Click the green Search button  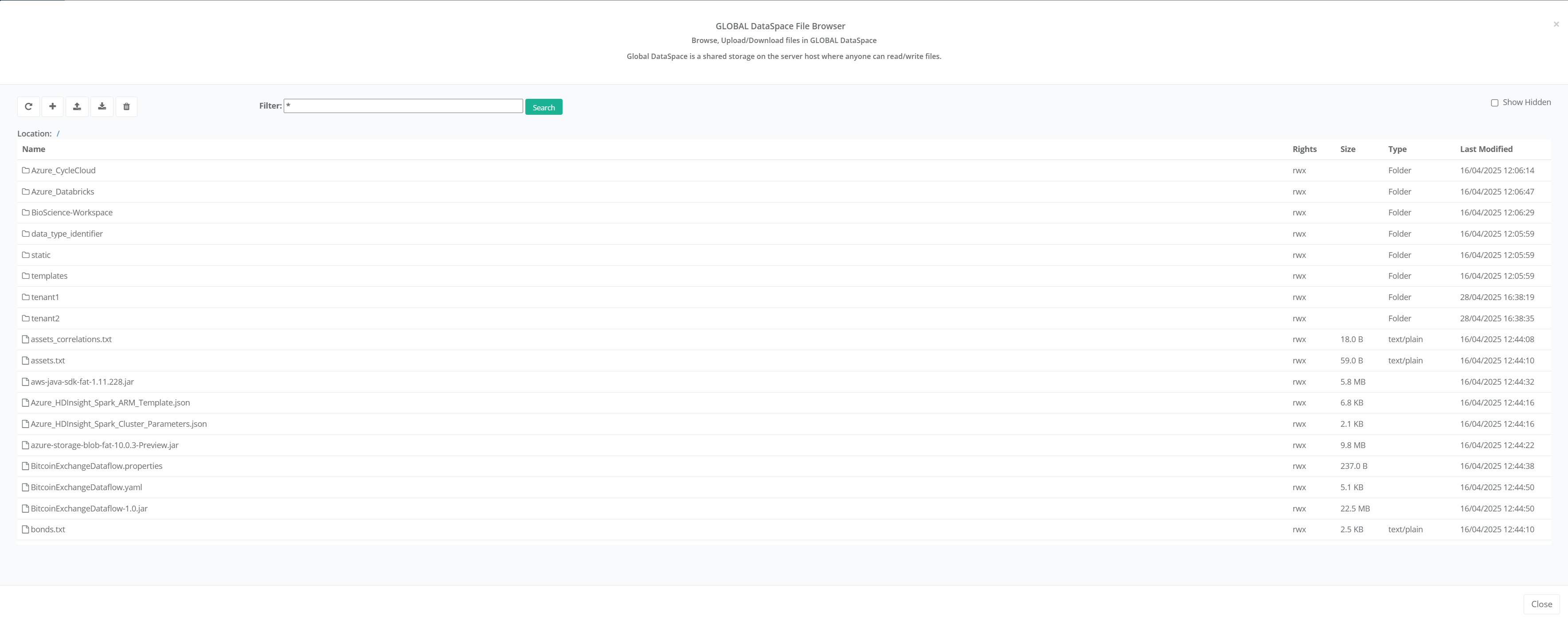coord(544,107)
